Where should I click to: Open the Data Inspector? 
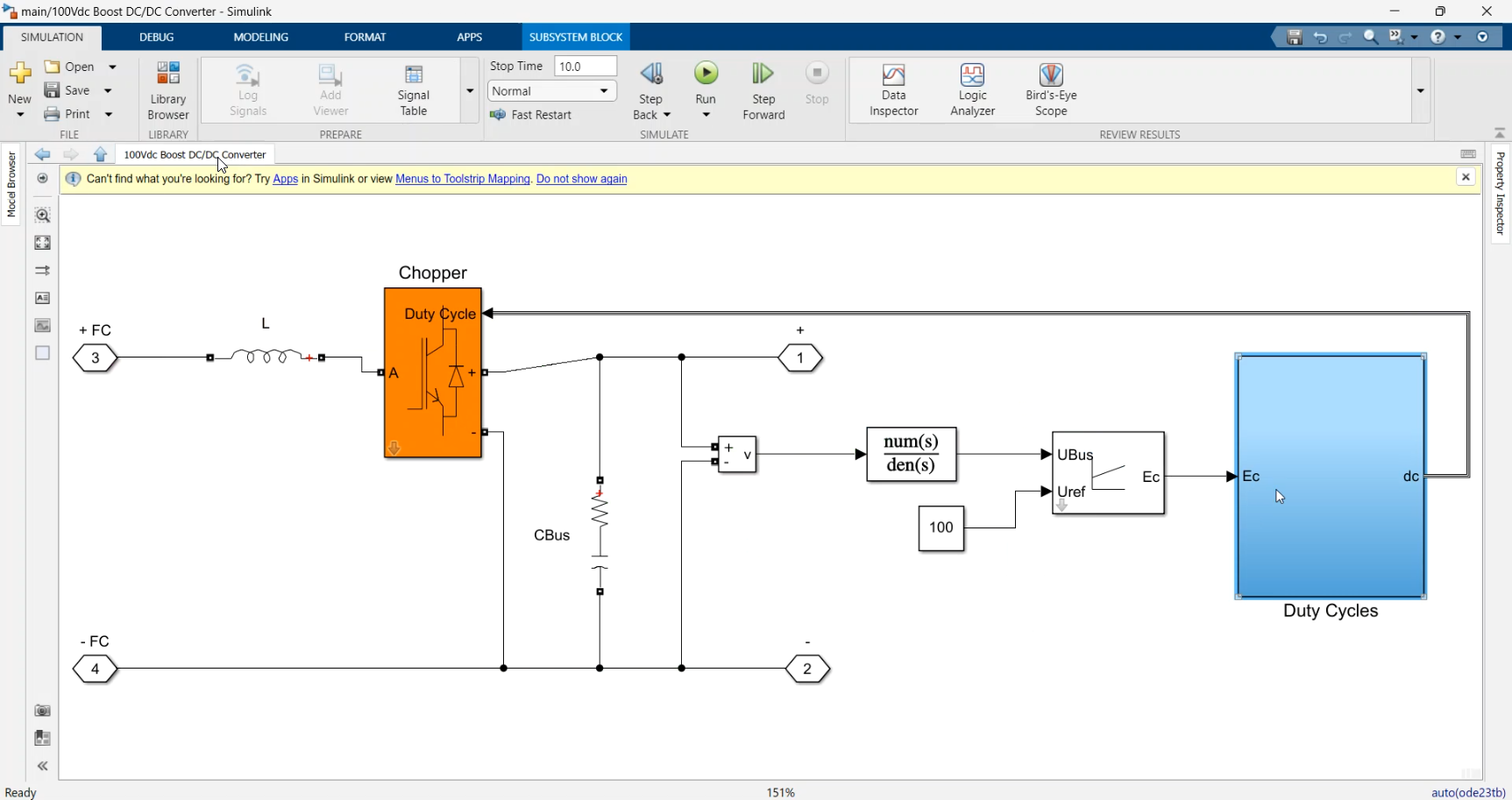click(x=893, y=90)
